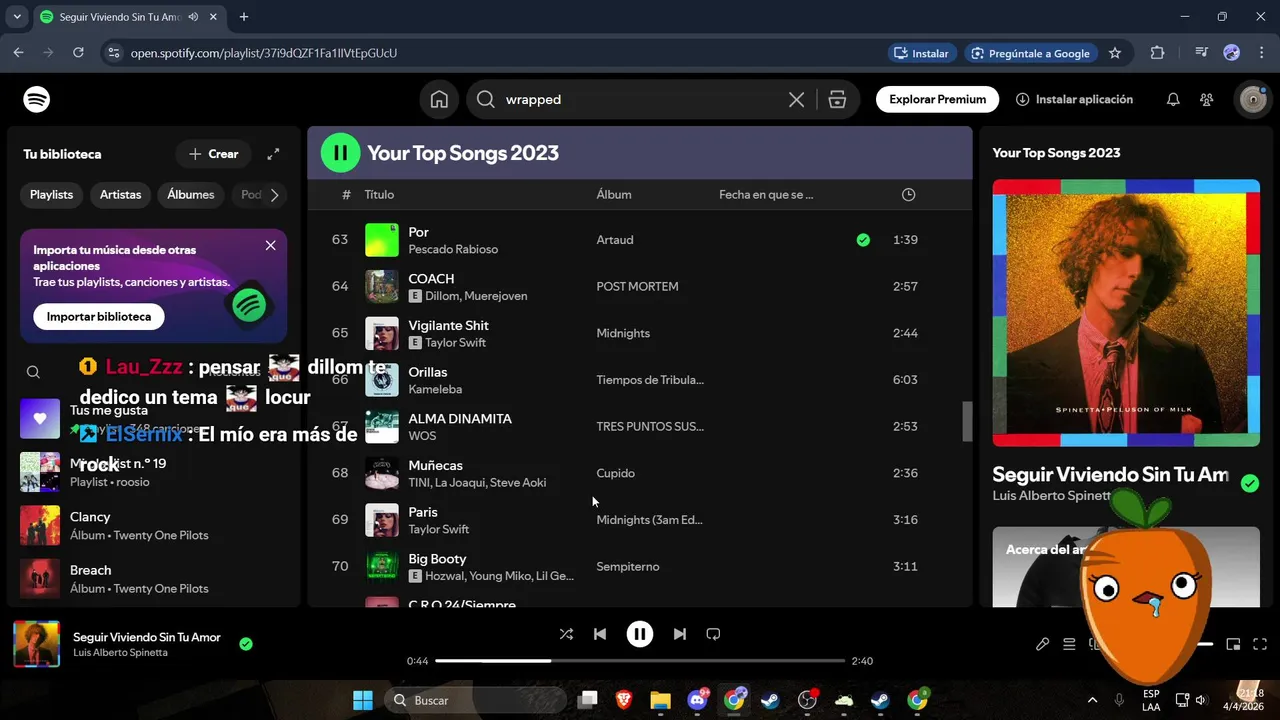Click Instalar aplicación link
The height and width of the screenshot is (720, 1280).
pyautogui.click(x=1074, y=99)
